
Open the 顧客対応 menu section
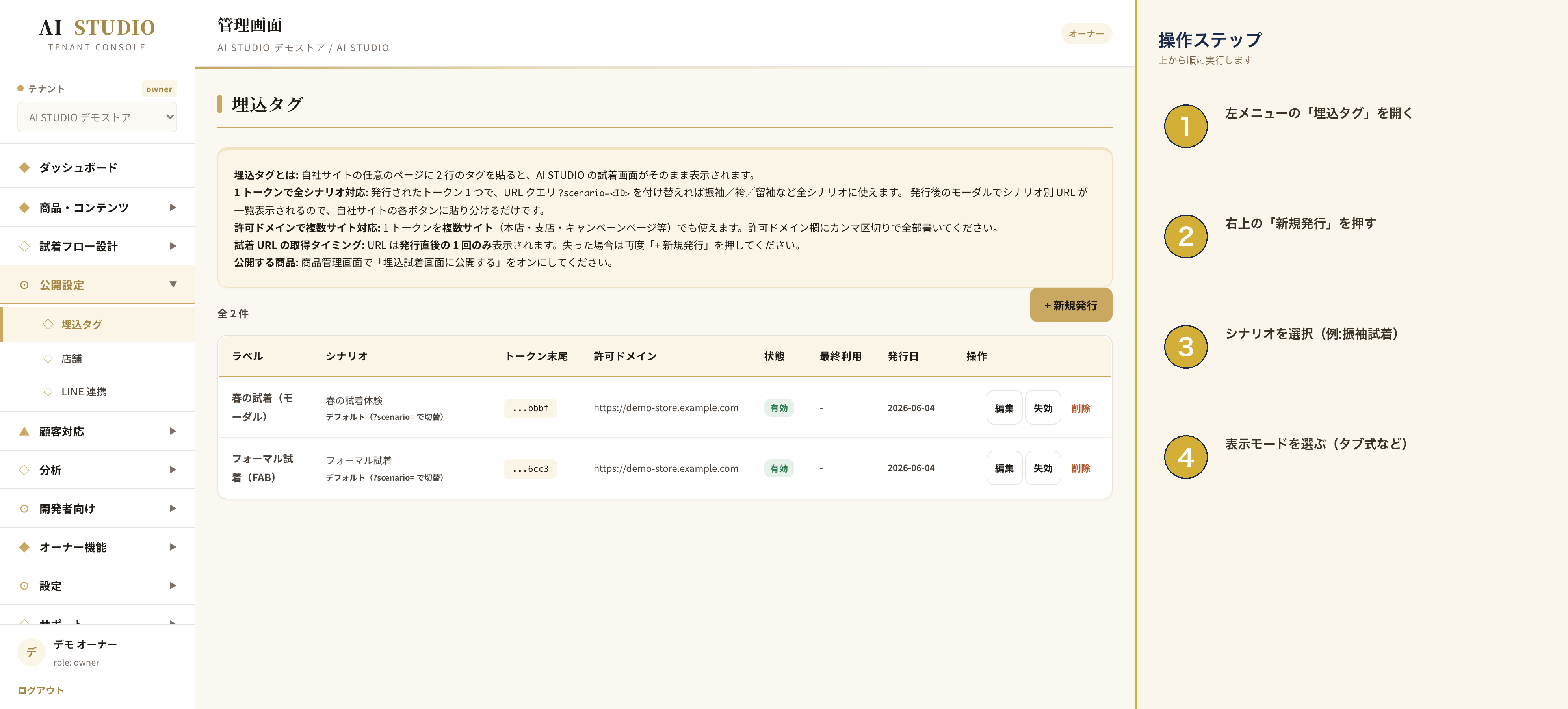[97, 431]
